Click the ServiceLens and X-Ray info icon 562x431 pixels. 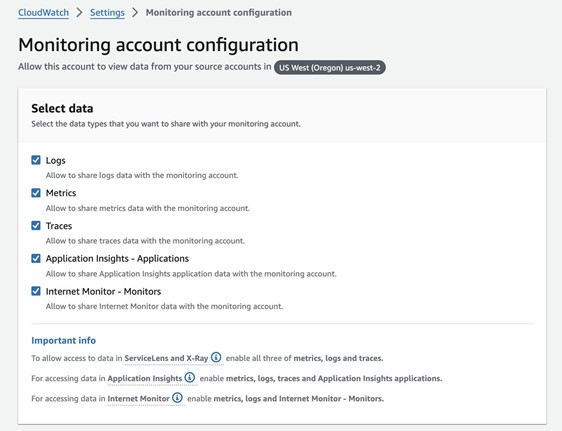point(216,357)
